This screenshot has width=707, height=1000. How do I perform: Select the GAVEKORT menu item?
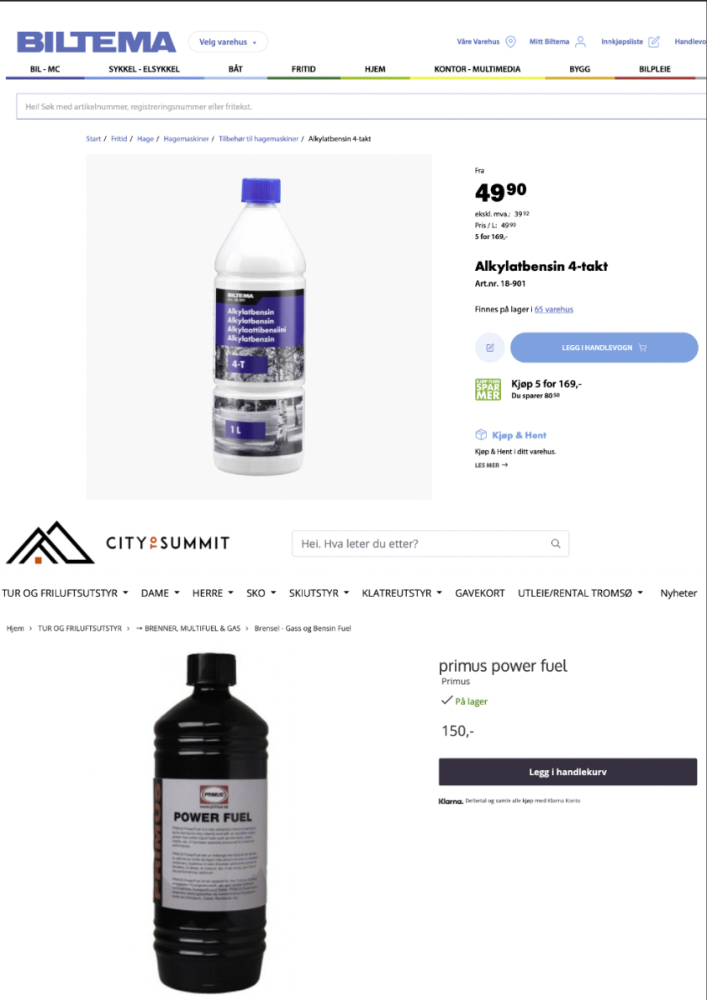(479, 593)
